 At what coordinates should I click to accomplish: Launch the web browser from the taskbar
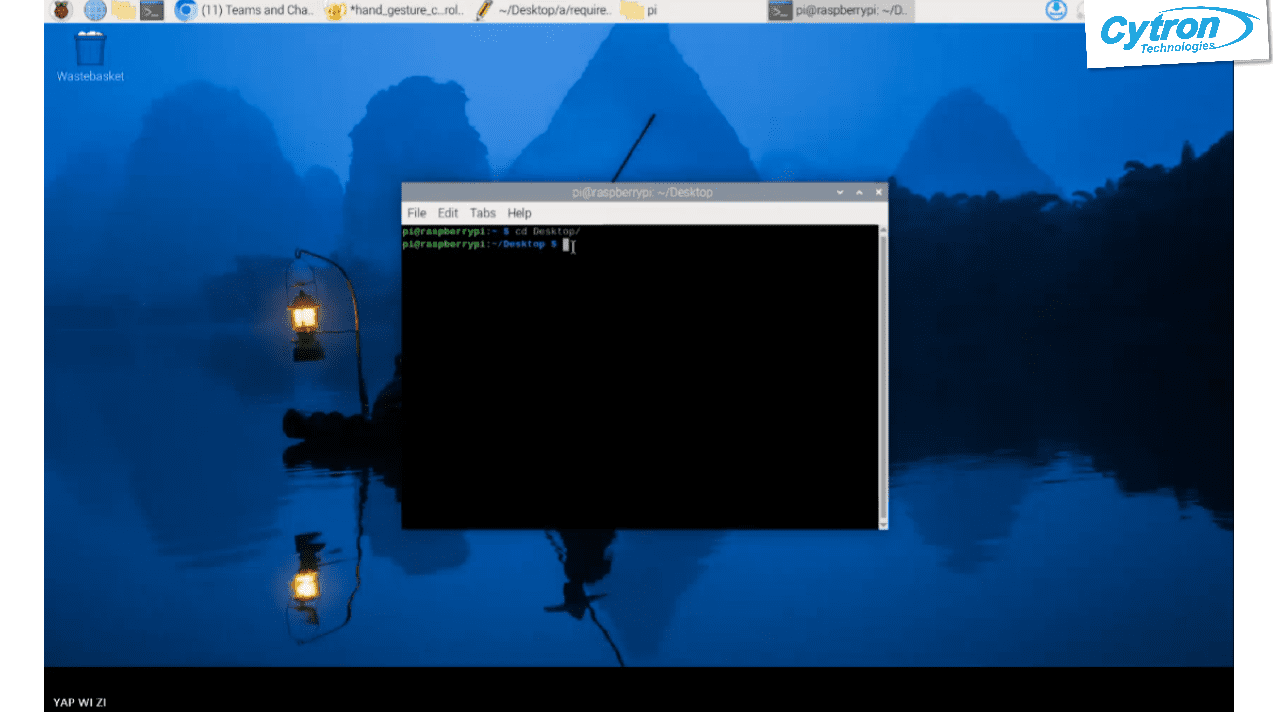point(94,10)
